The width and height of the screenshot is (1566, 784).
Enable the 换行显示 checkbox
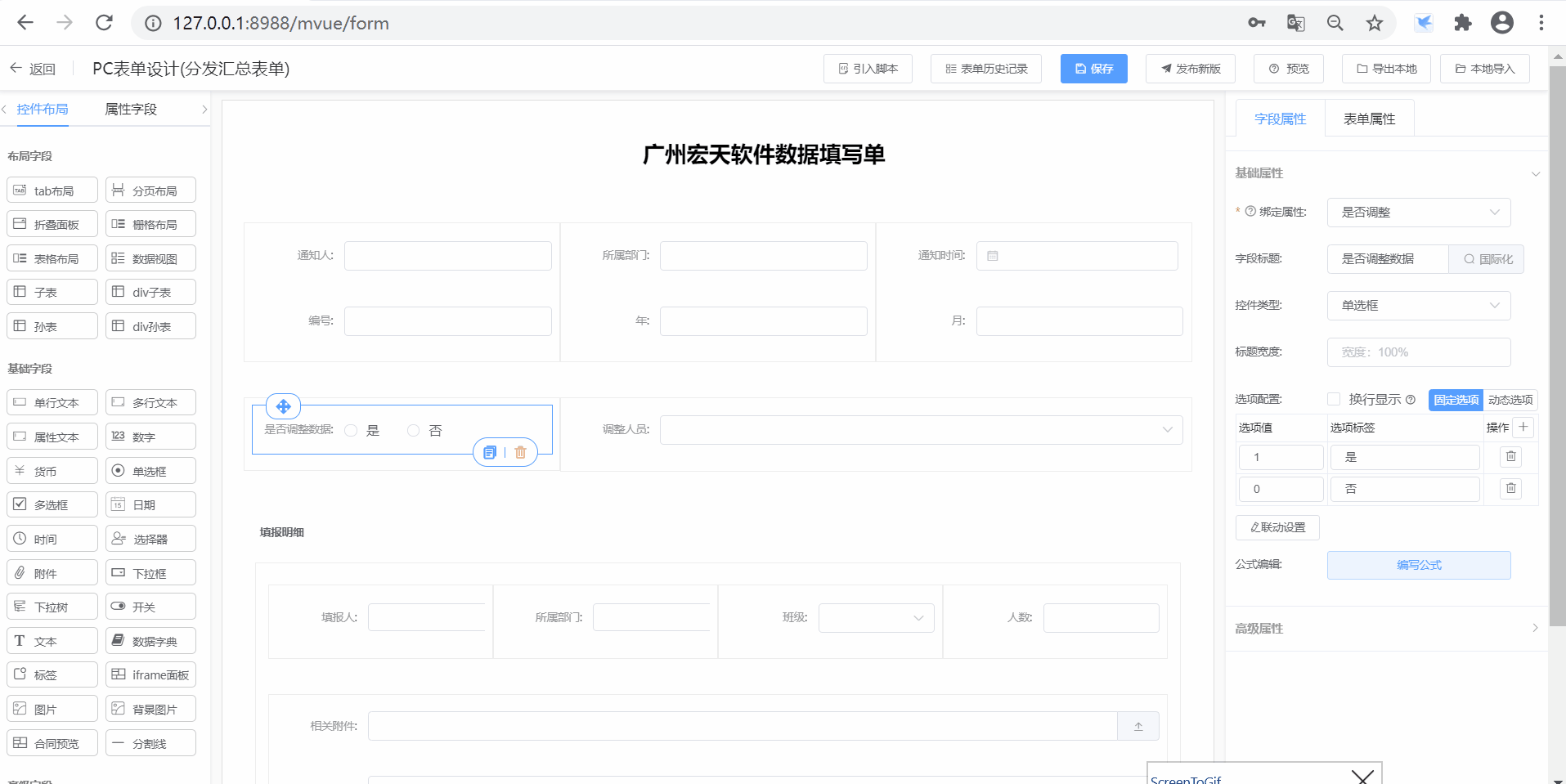pyautogui.click(x=1334, y=399)
